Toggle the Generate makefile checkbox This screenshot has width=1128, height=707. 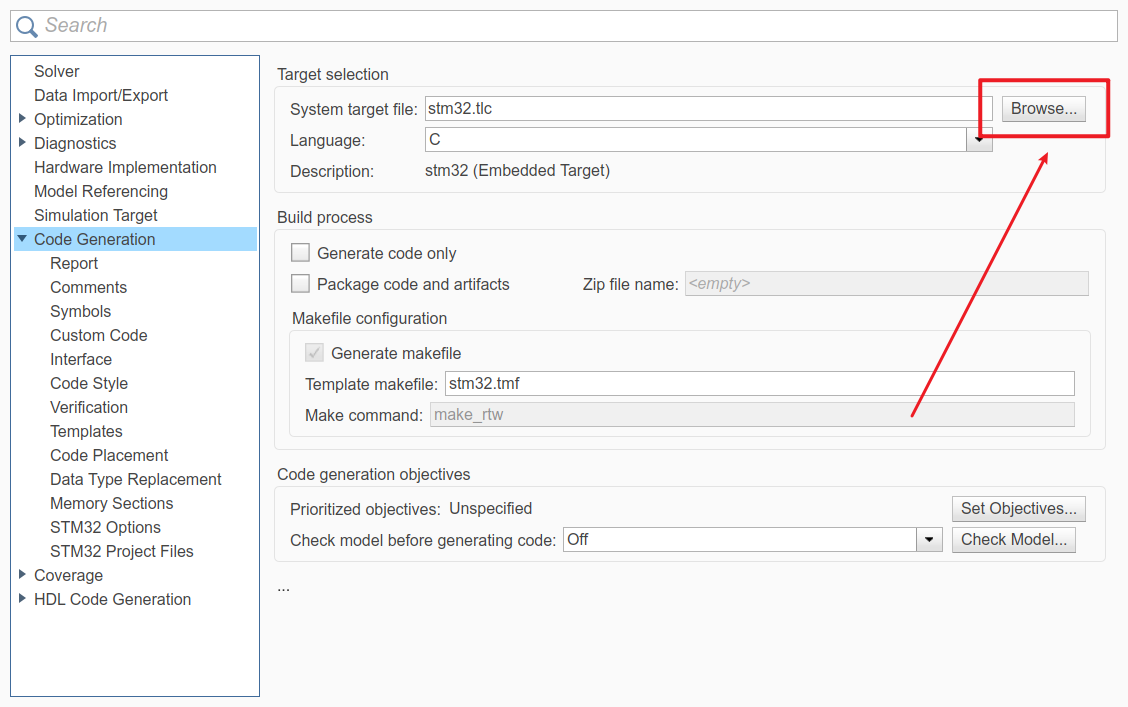(x=314, y=353)
